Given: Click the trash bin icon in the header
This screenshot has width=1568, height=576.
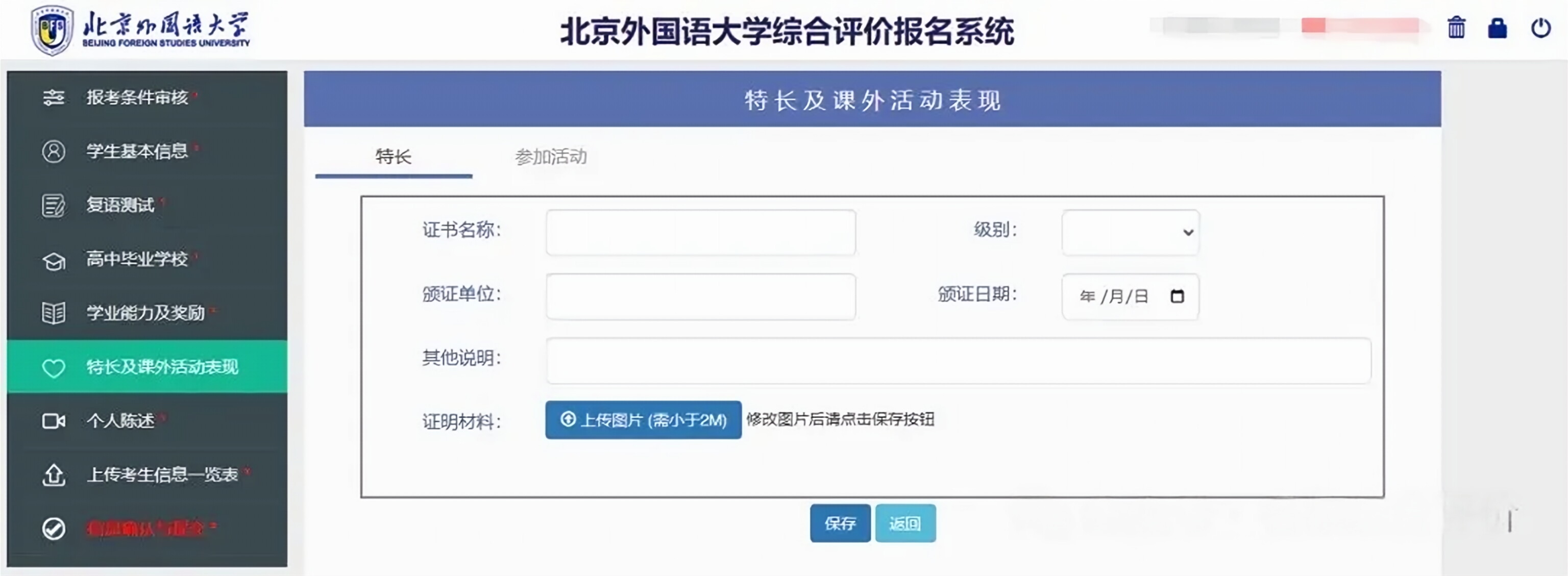Looking at the screenshot, I should click(x=1456, y=28).
